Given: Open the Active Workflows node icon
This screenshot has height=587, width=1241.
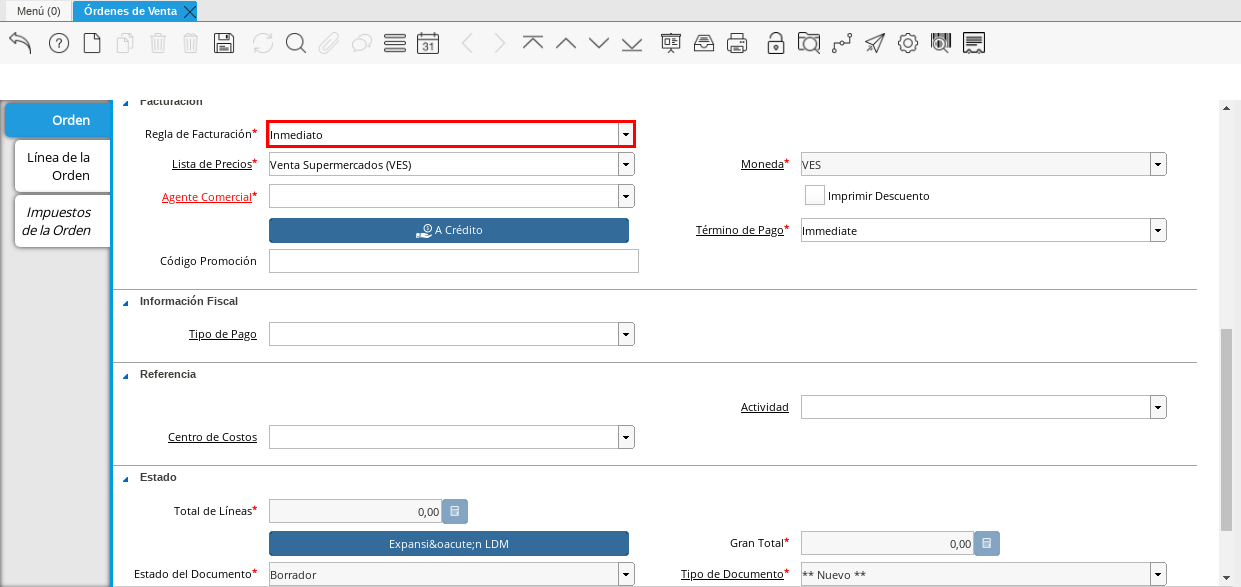Looking at the screenshot, I should click(842, 43).
